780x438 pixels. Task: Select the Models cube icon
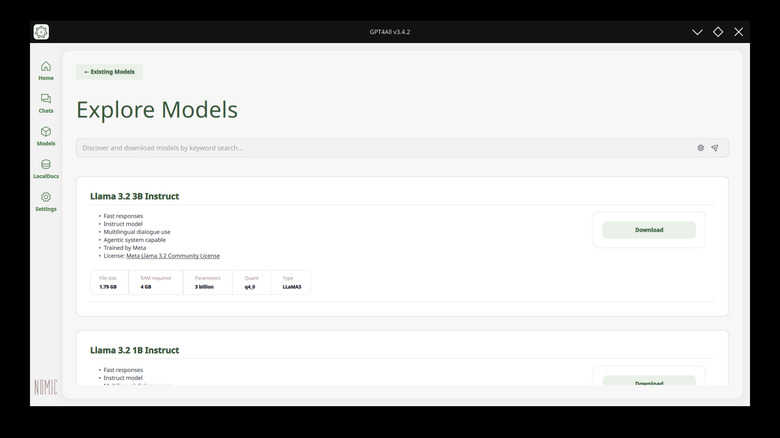(x=46, y=136)
